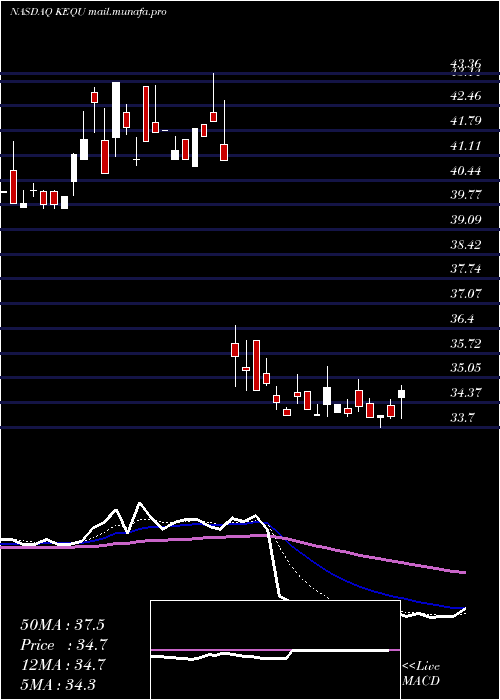
Task: Select the 35.72 price axis label
Action: point(466,343)
